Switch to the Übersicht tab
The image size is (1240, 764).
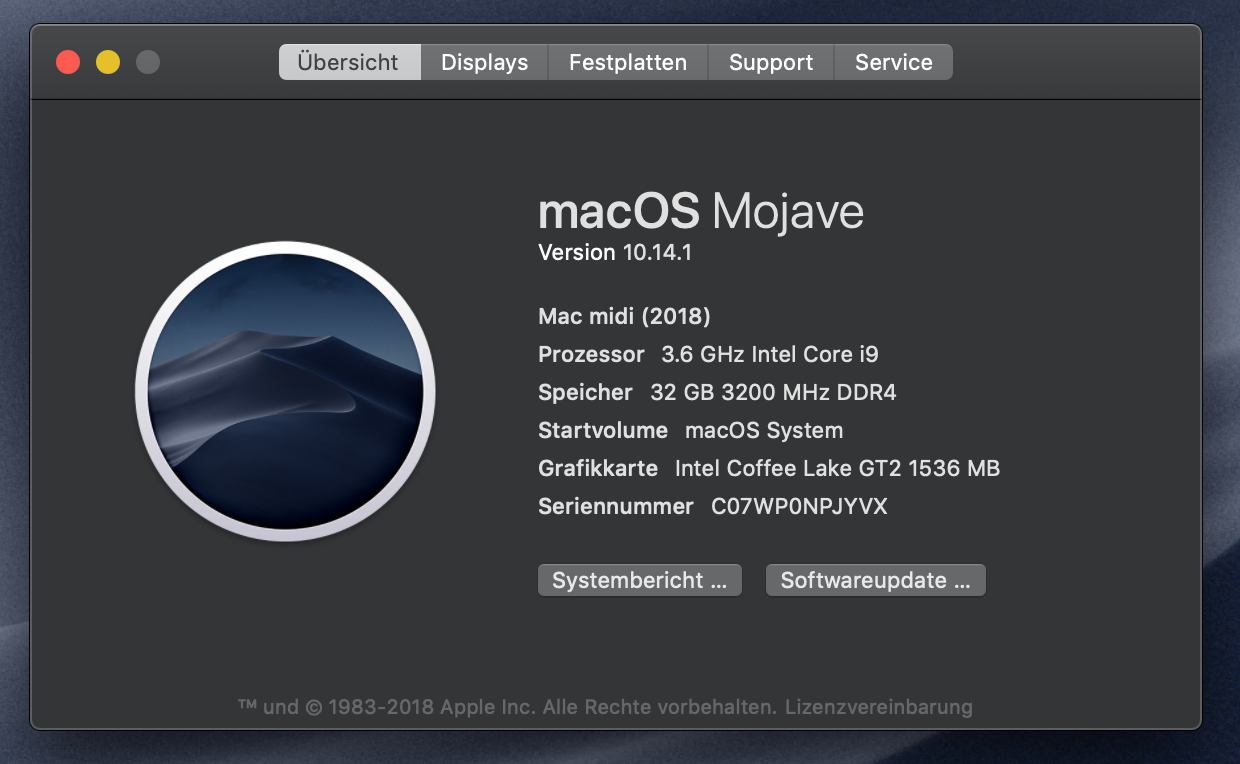point(349,62)
